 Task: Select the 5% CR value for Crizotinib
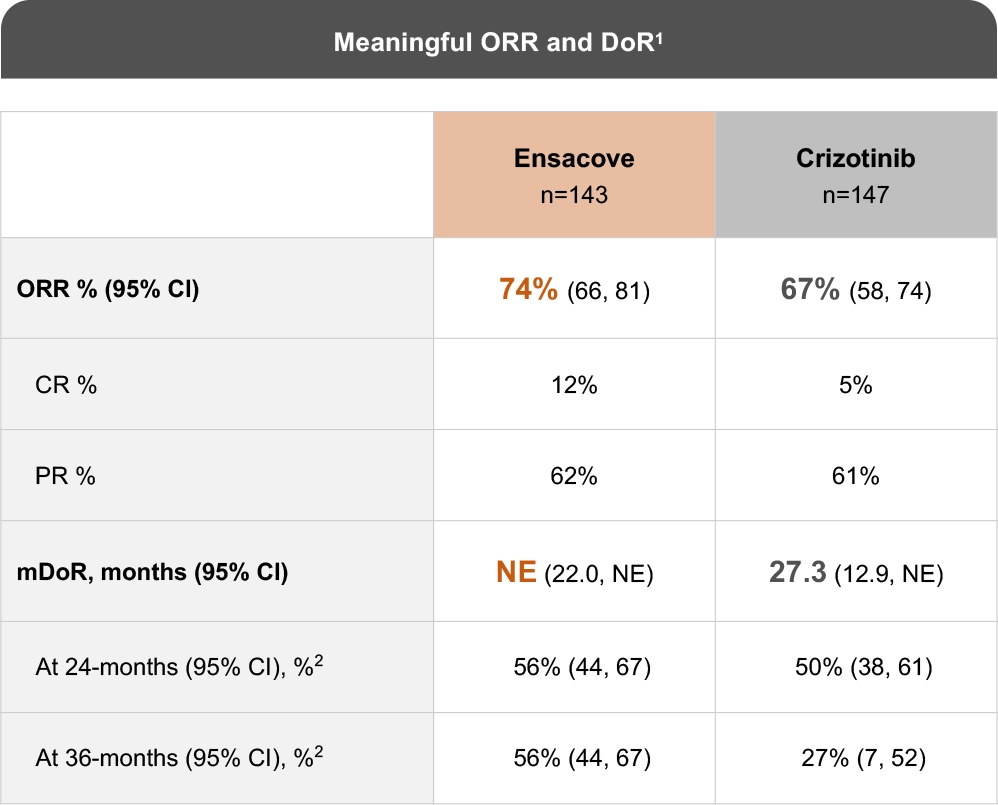(x=856, y=385)
